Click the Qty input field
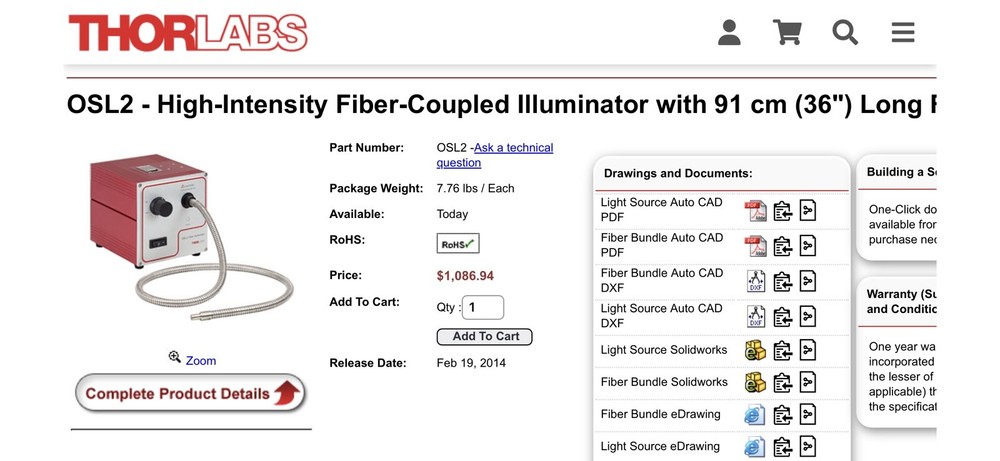Viewport: 1000px width, 461px height. (484, 308)
